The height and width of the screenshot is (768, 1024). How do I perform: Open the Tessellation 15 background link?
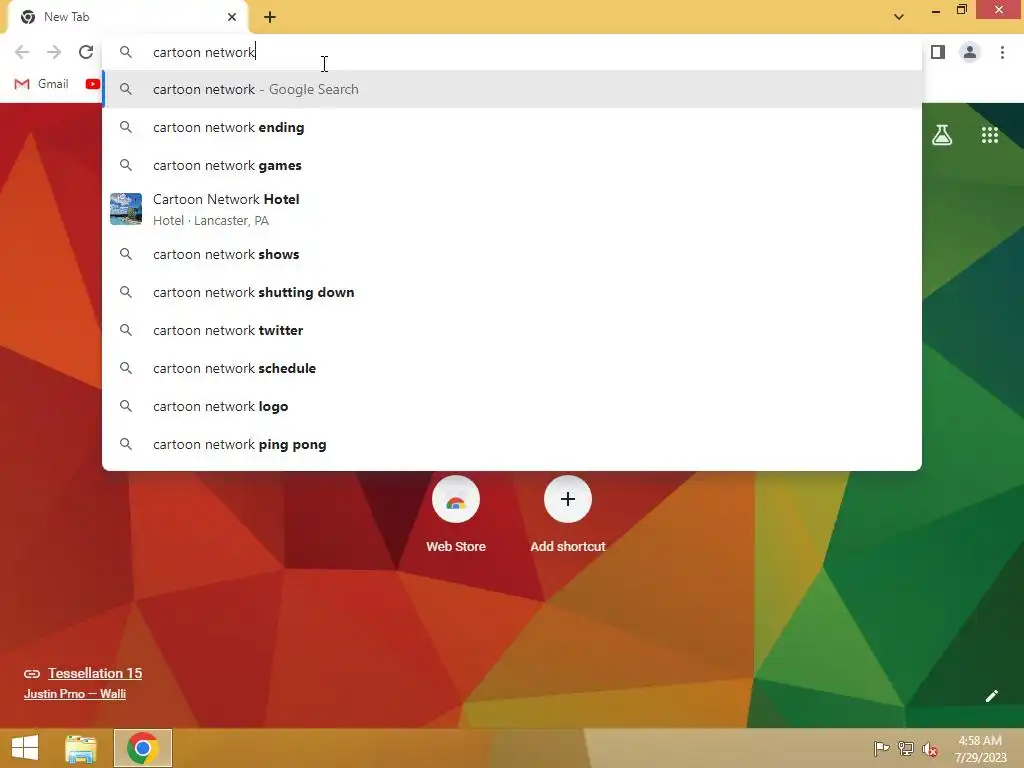tap(95, 673)
